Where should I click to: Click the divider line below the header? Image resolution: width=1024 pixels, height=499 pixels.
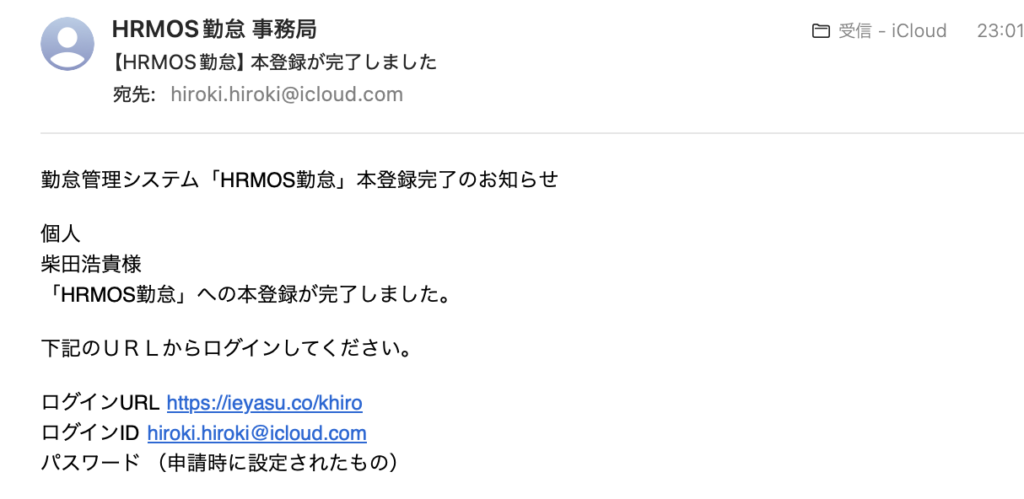530,133
